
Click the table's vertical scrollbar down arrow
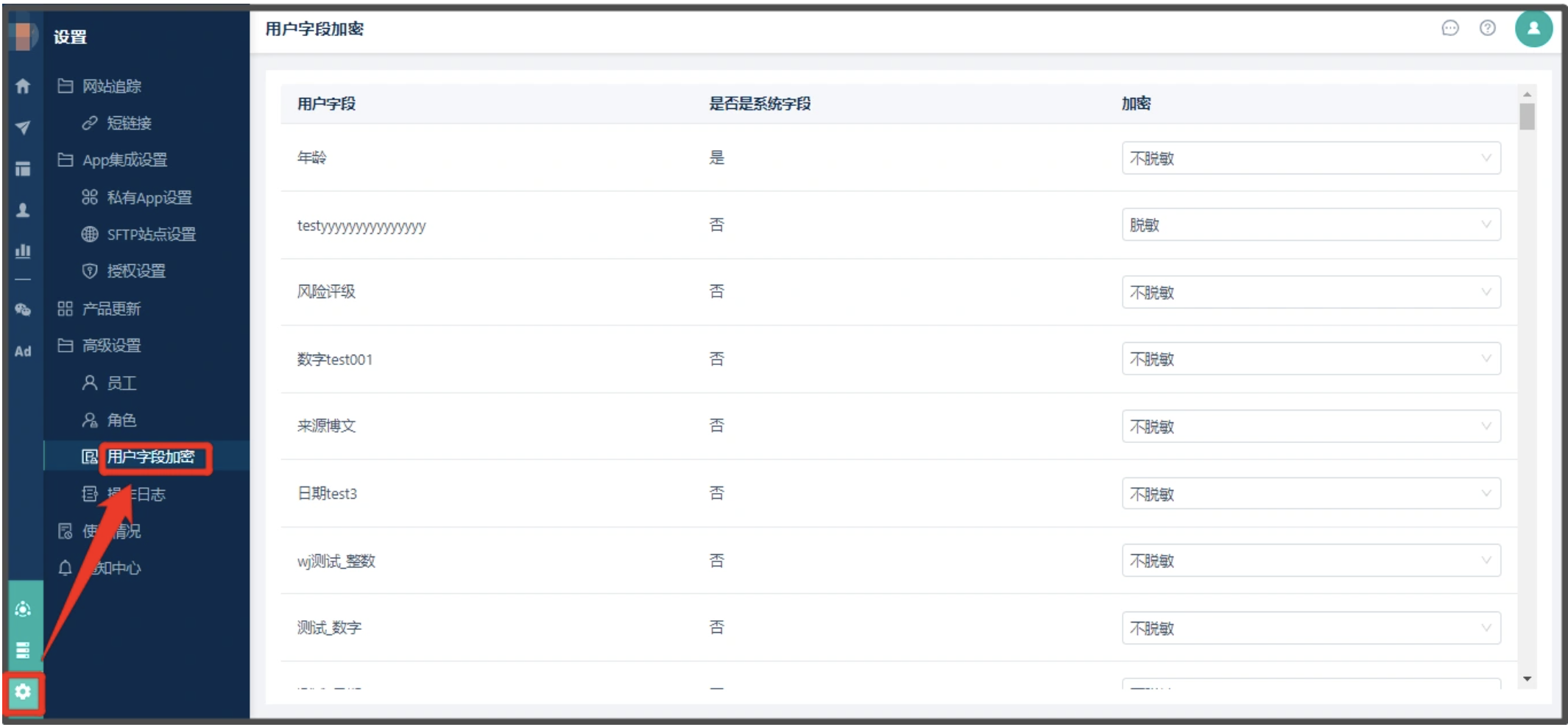(1527, 678)
